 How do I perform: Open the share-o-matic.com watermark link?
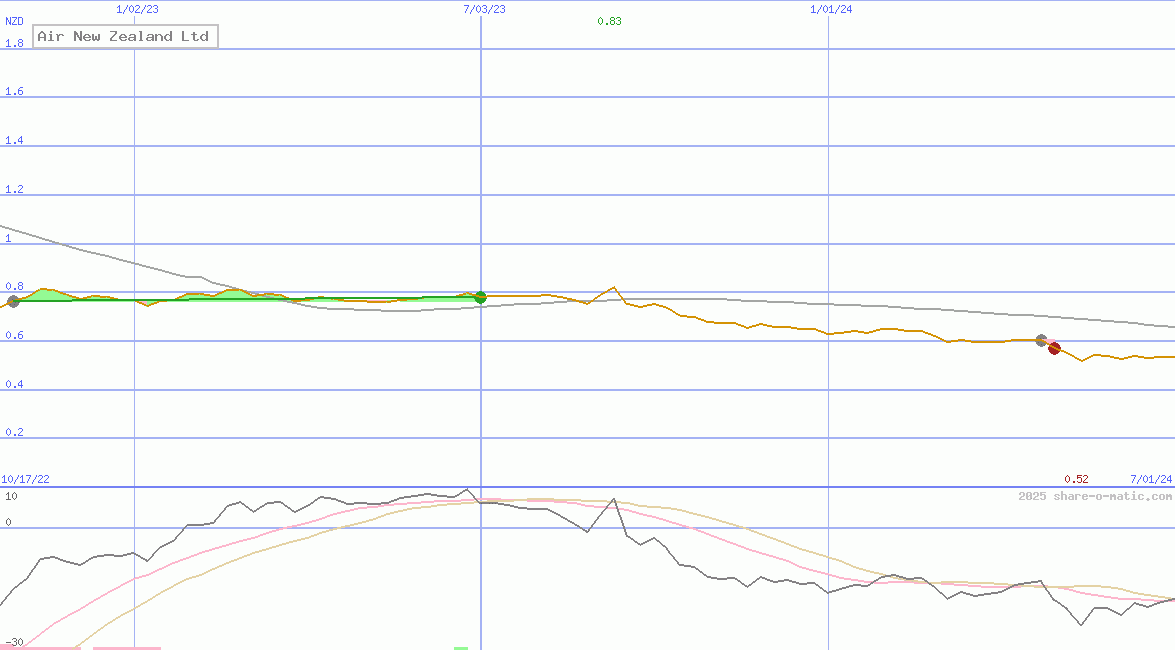pos(1095,496)
